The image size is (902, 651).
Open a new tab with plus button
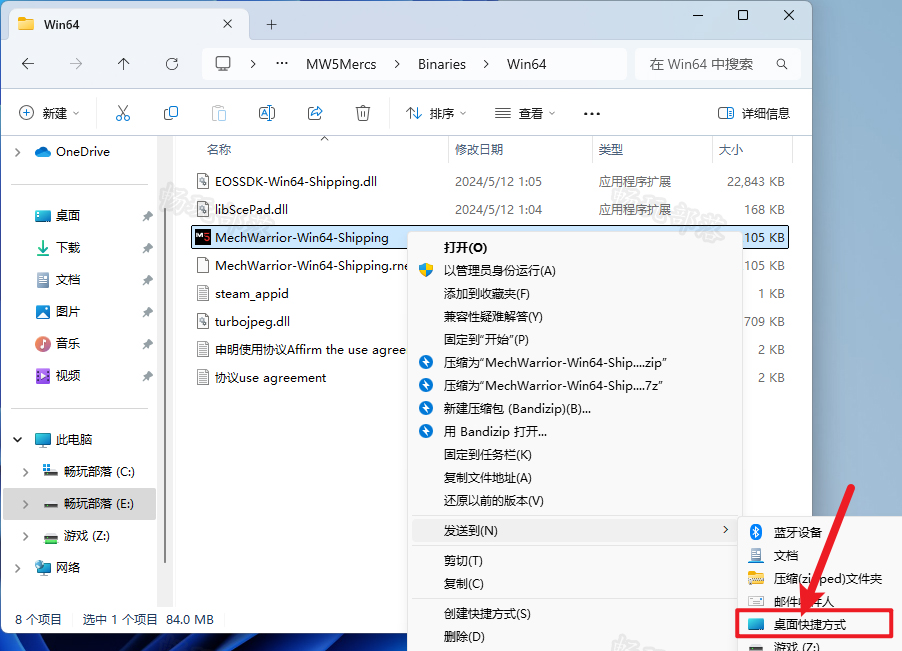[x=272, y=24]
